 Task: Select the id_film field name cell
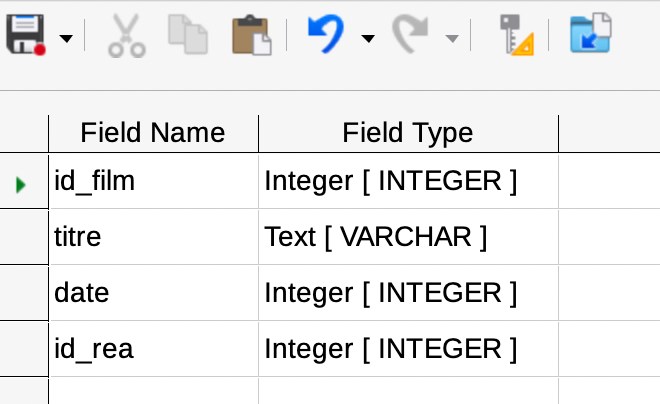(154, 181)
